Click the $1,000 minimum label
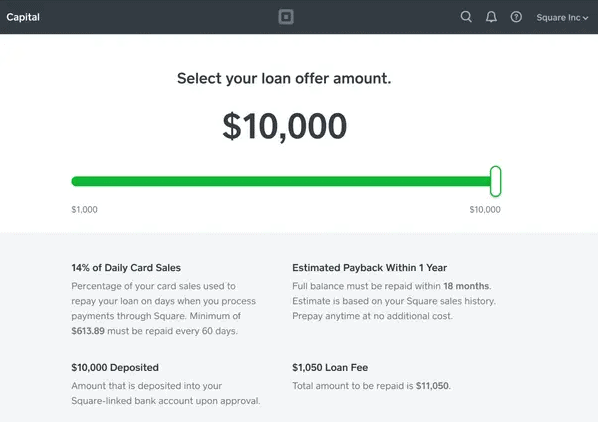 [x=84, y=209]
